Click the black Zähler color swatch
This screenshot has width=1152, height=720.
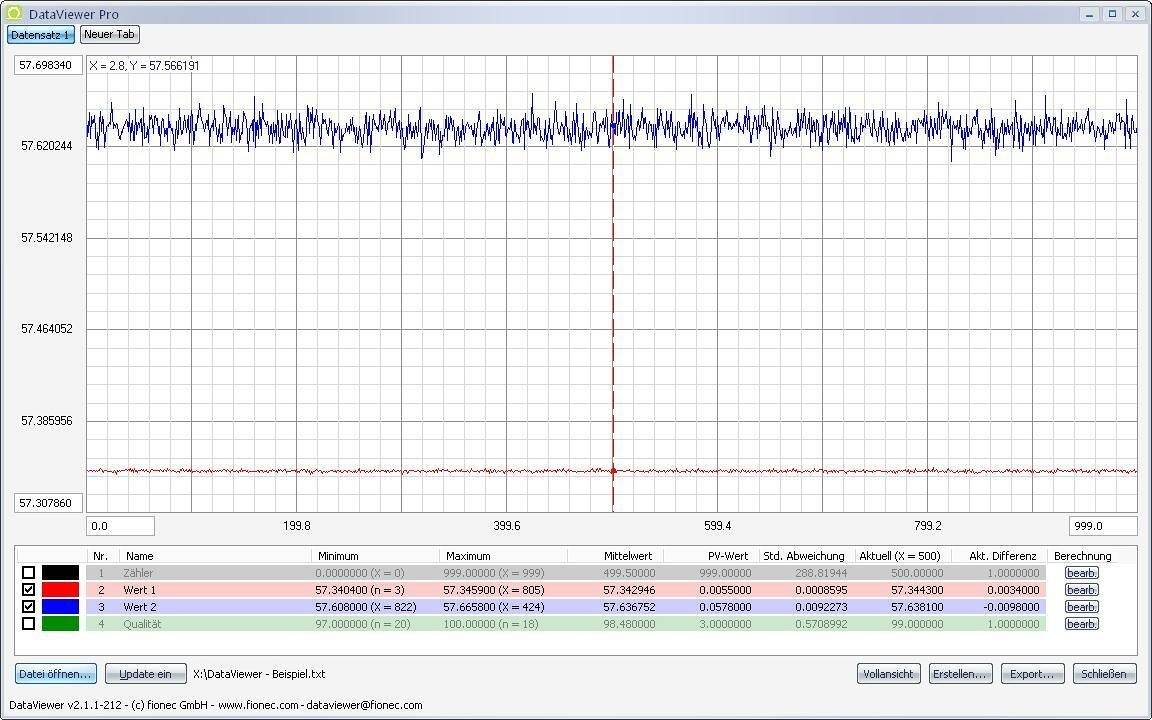pyautogui.click(x=60, y=572)
